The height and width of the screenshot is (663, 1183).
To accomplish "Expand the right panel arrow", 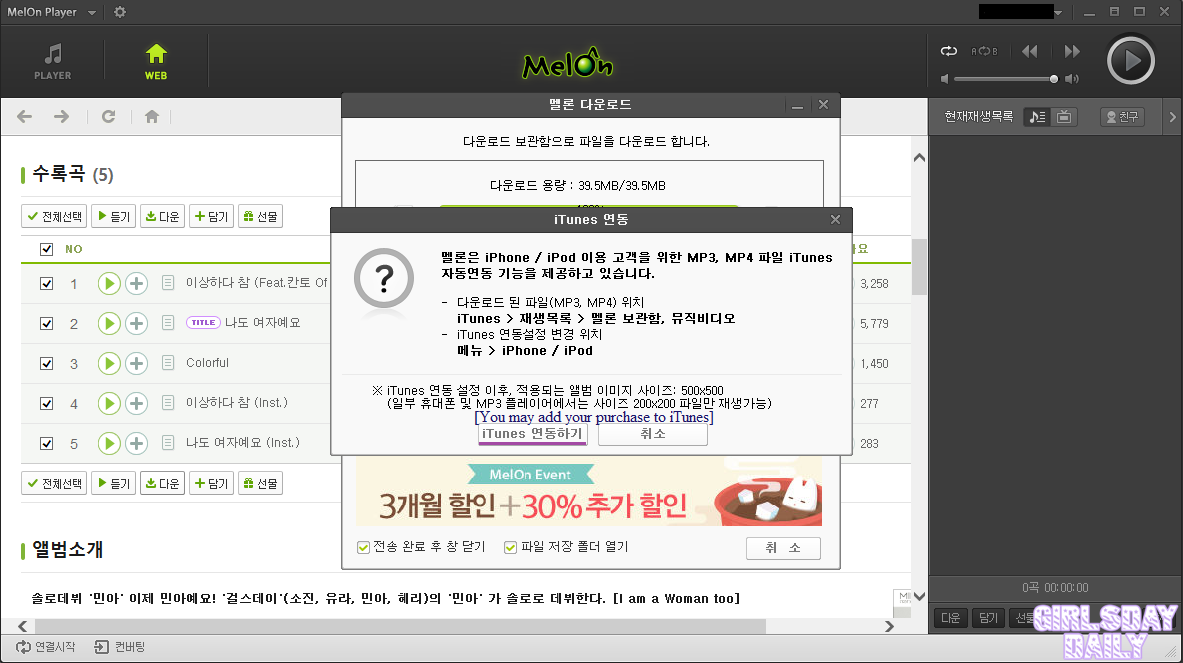I will 1172,117.
